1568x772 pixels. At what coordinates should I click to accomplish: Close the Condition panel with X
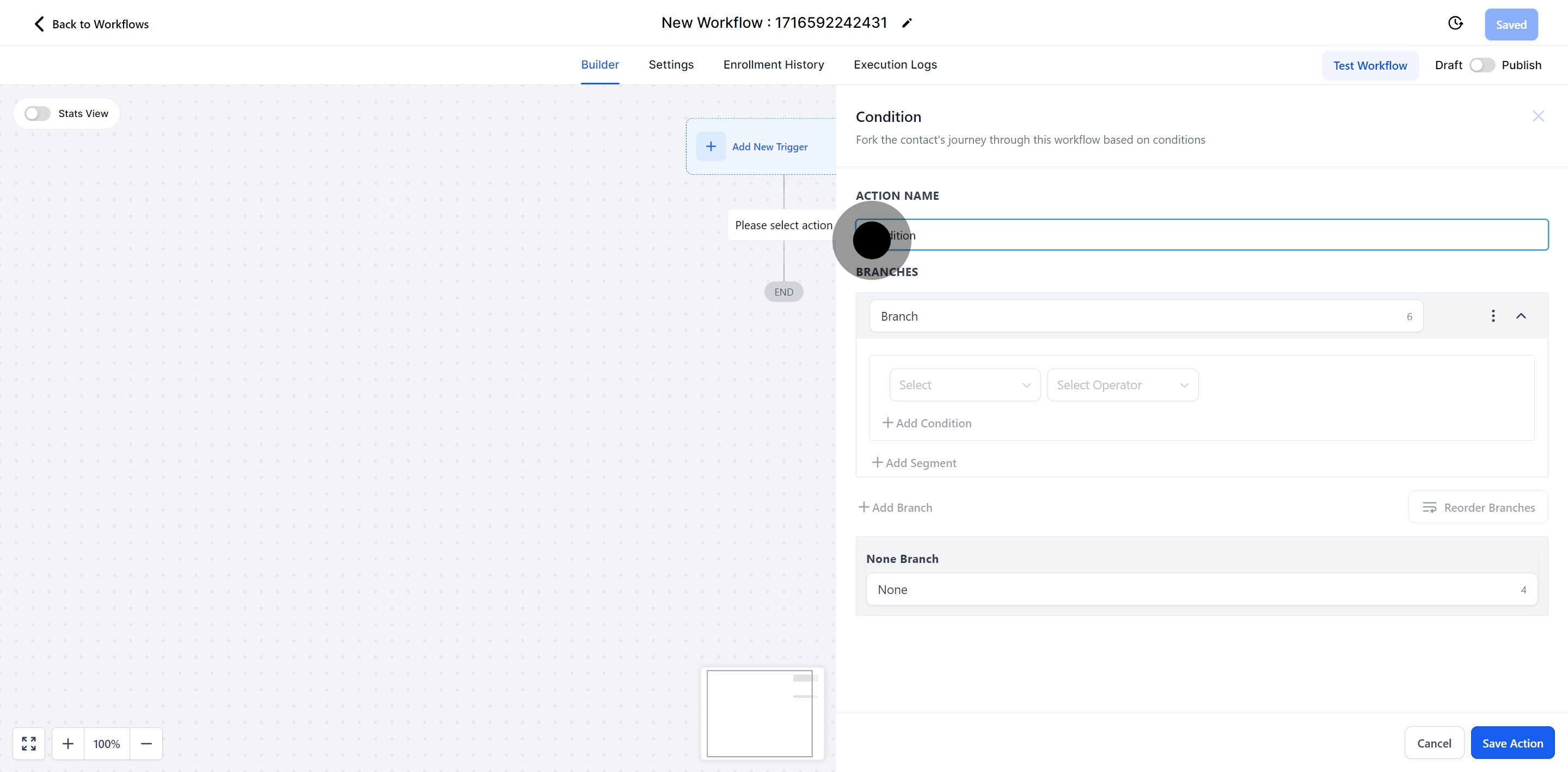click(1538, 117)
